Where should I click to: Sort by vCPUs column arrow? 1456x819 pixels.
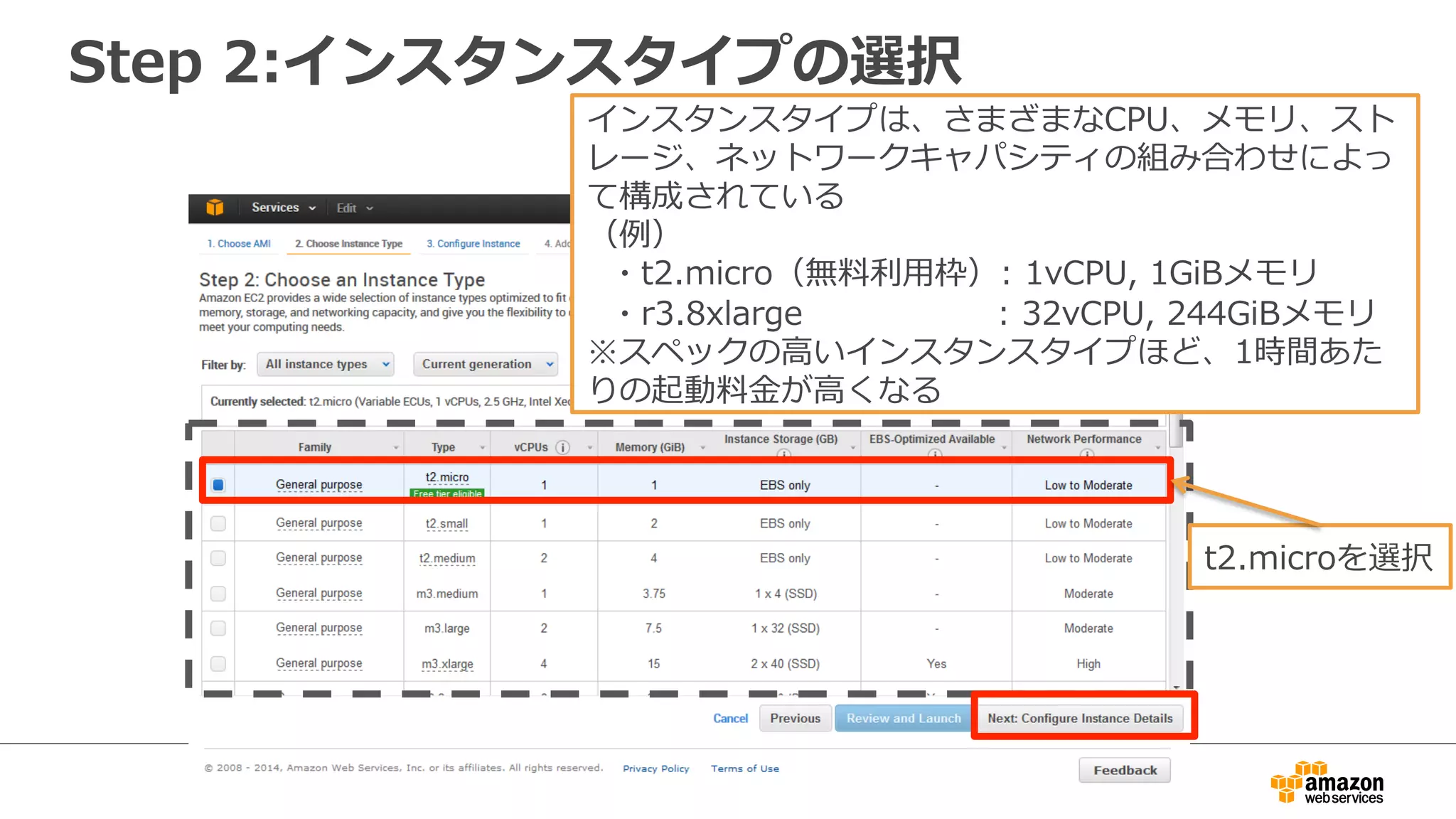(x=589, y=448)
